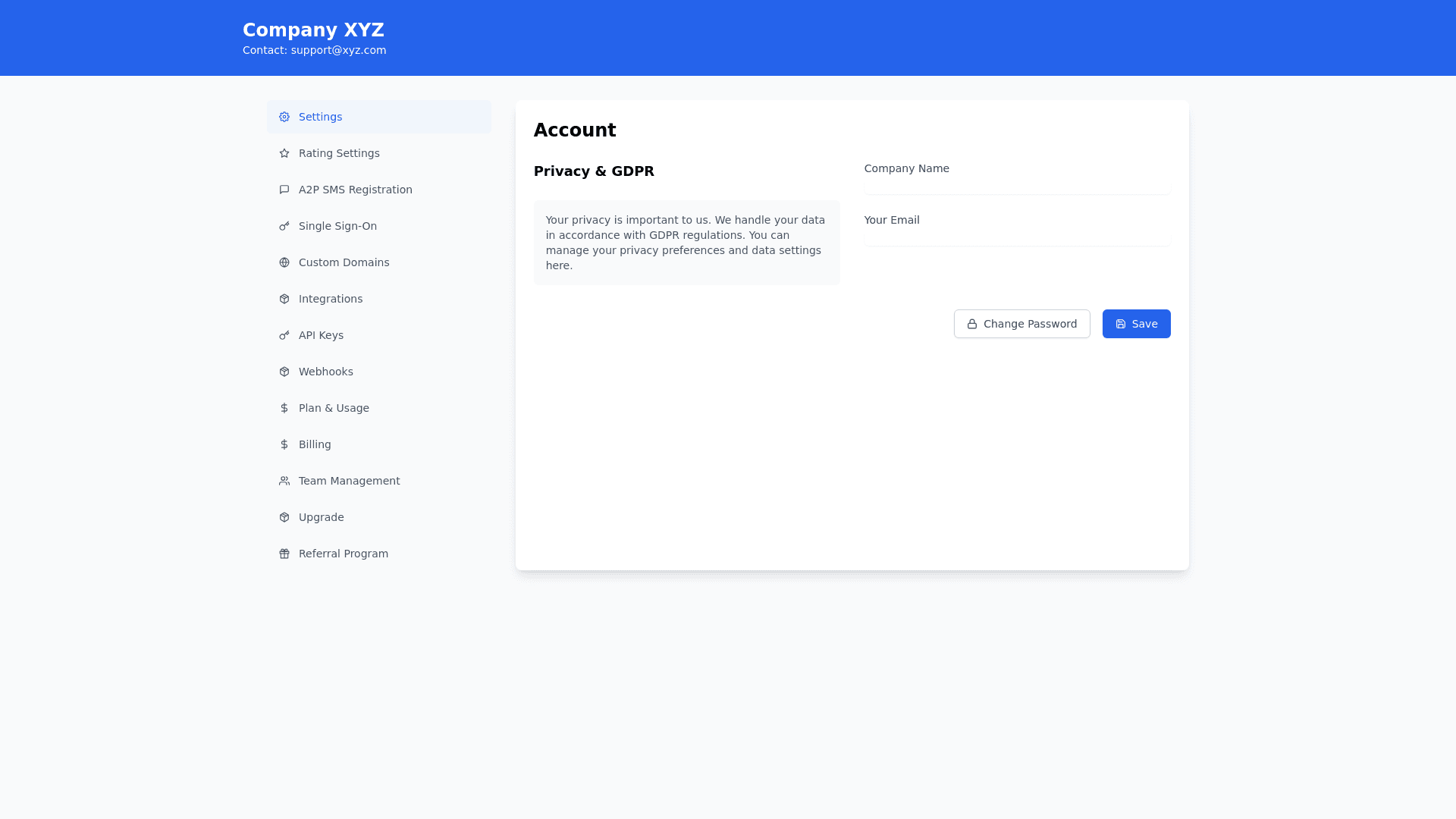The image size is (1456, 819).
Task: Click the dollar icon beside Billing
Action: tap(284, 444)
